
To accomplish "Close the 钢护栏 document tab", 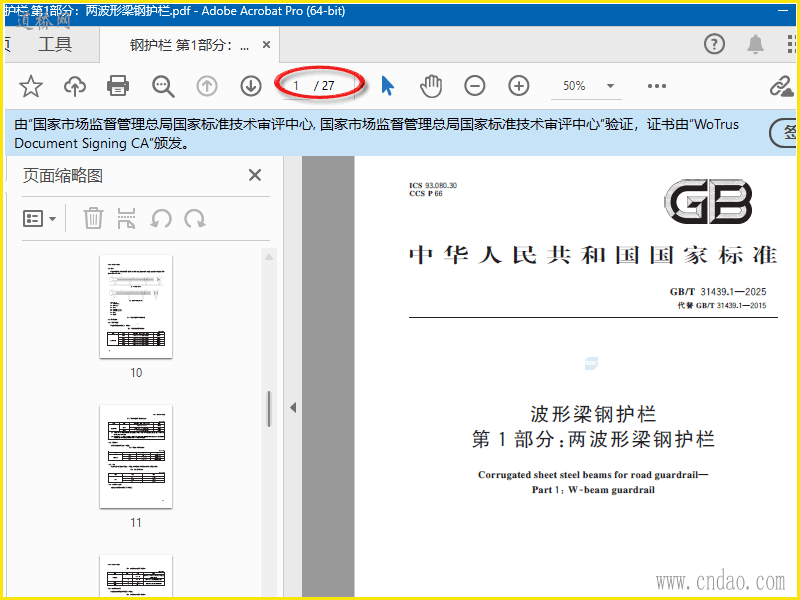I will point(266,45).
